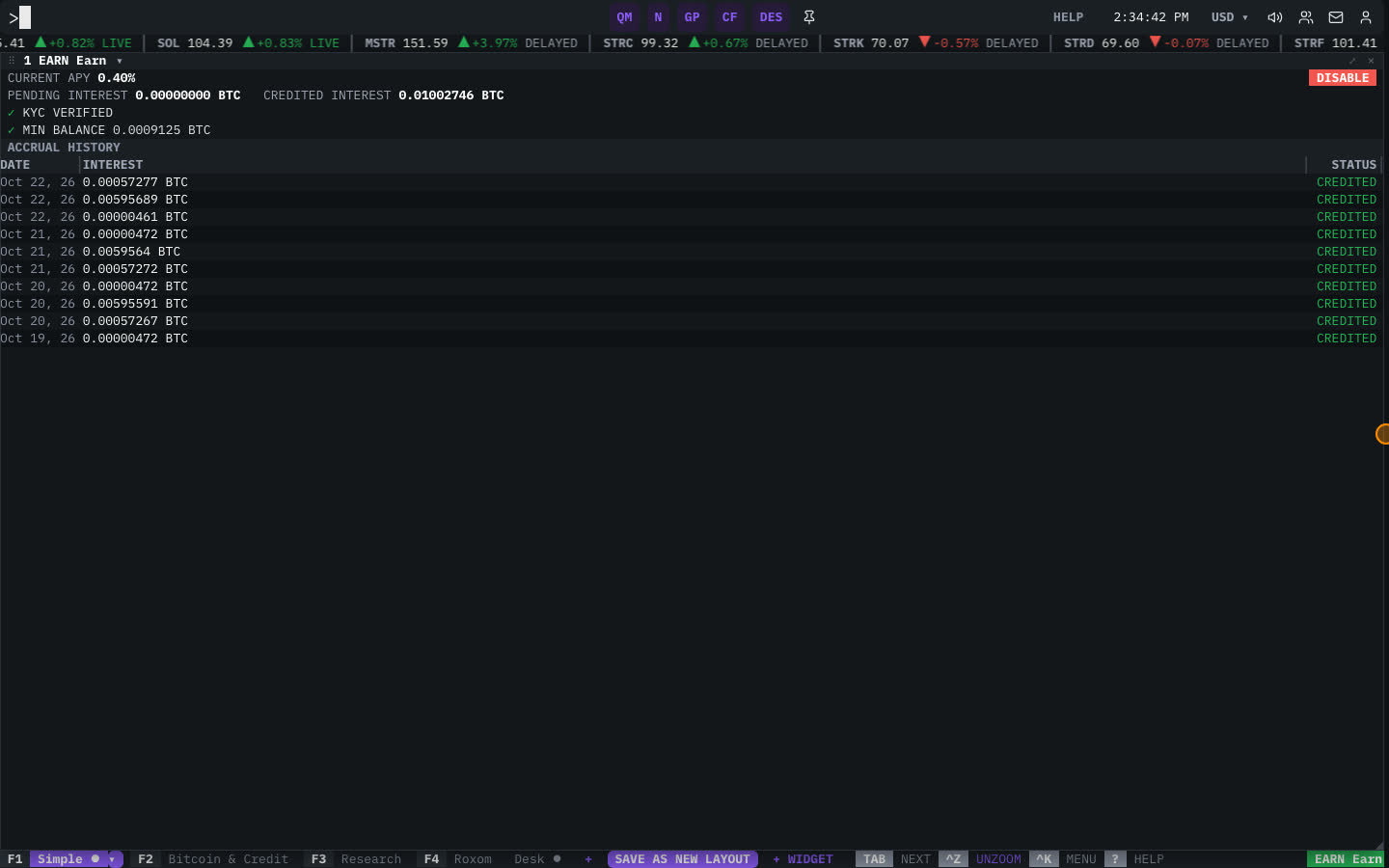Open the contacts people icon
This screenshot has height=868, width=1389.
pyautogui.click(x=1306, y=17)
